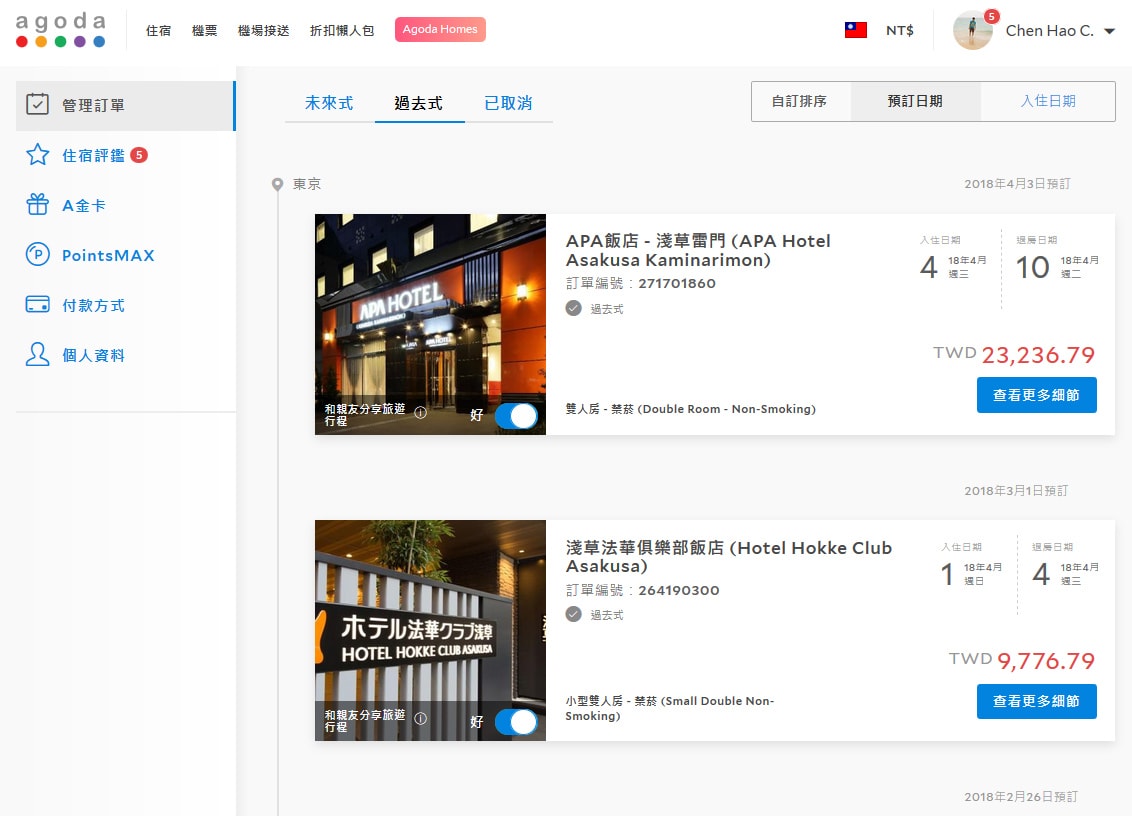Click the APA Hotel Asakusa Kaminarimon title
Viewport: 1132px width, 816px height.
(698, 250)
